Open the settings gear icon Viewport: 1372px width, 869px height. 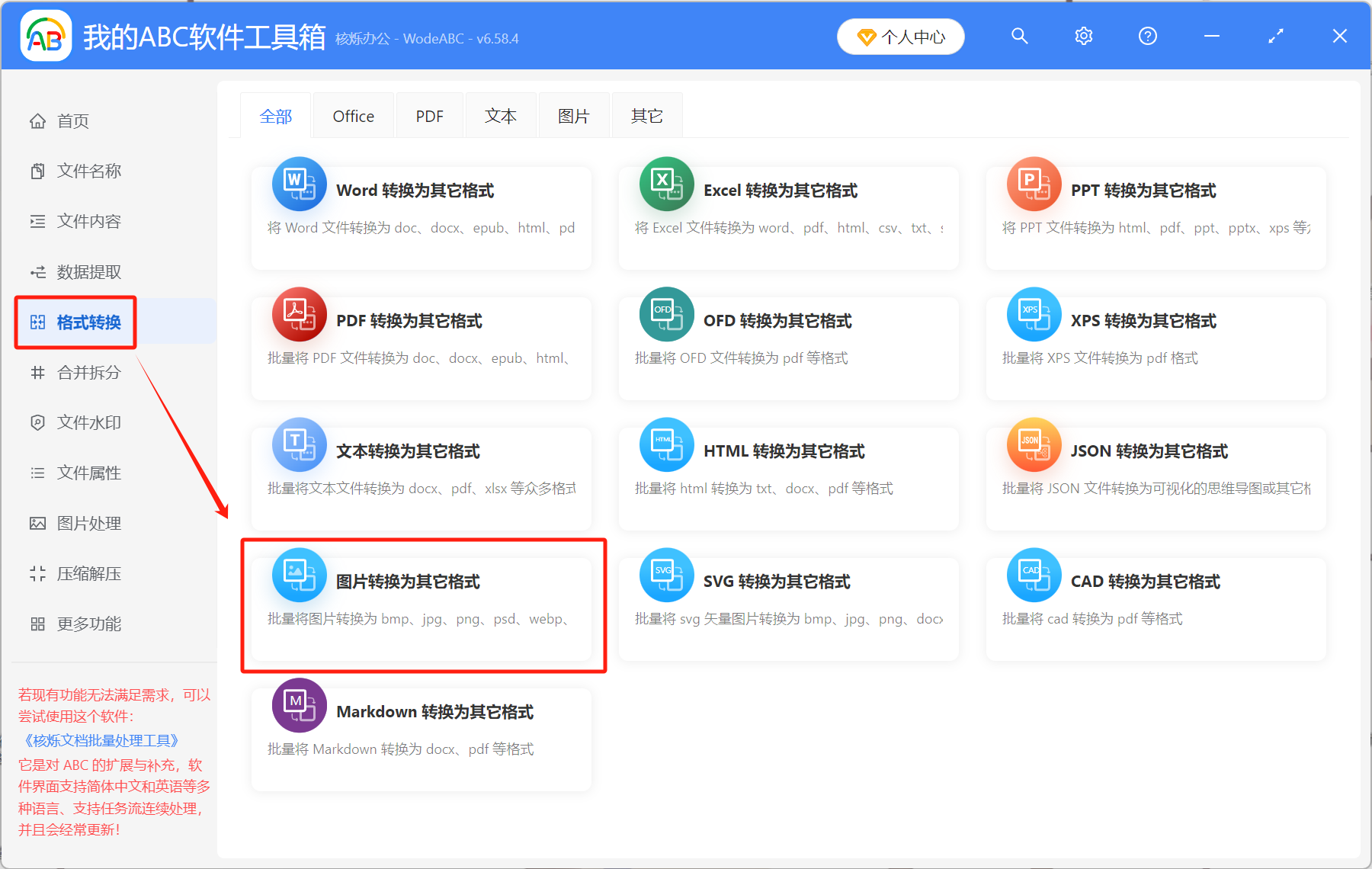(x=1083, y=35)
